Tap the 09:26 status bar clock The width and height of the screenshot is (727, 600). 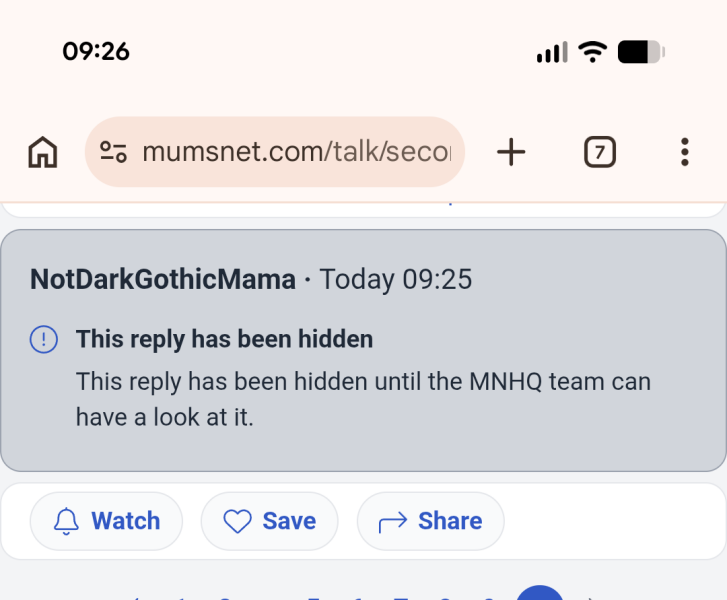[x=96, y=51]
